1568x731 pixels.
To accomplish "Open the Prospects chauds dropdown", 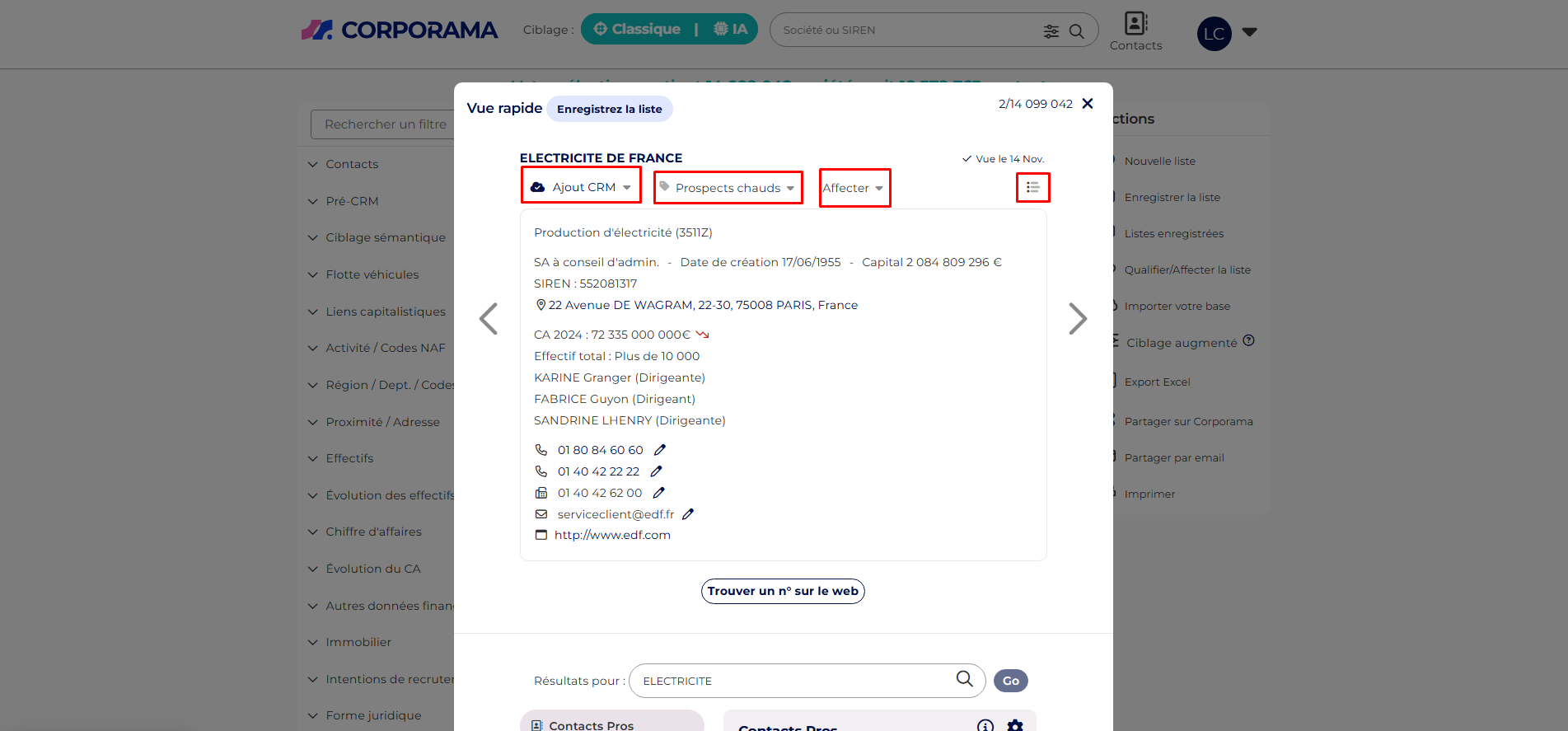I will click(x=728, y=188).
